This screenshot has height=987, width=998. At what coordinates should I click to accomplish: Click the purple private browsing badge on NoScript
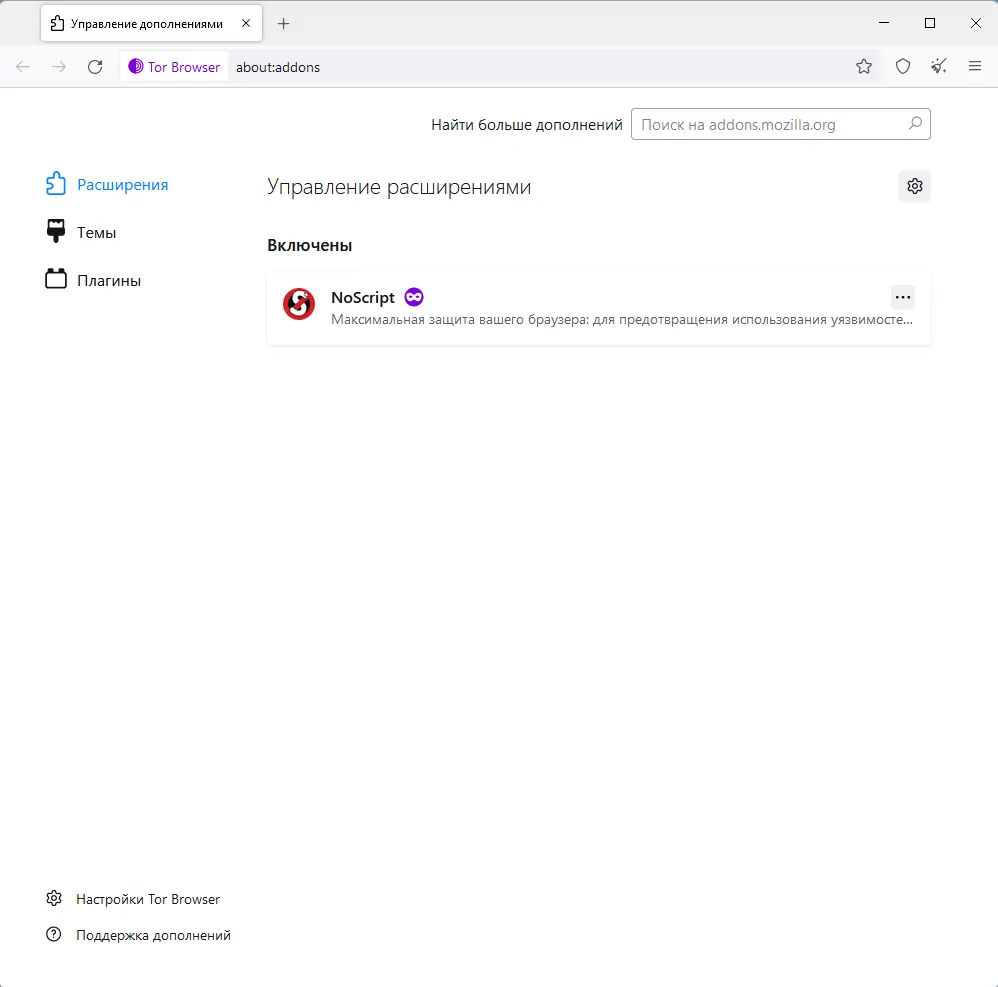(x=414, y=297)
